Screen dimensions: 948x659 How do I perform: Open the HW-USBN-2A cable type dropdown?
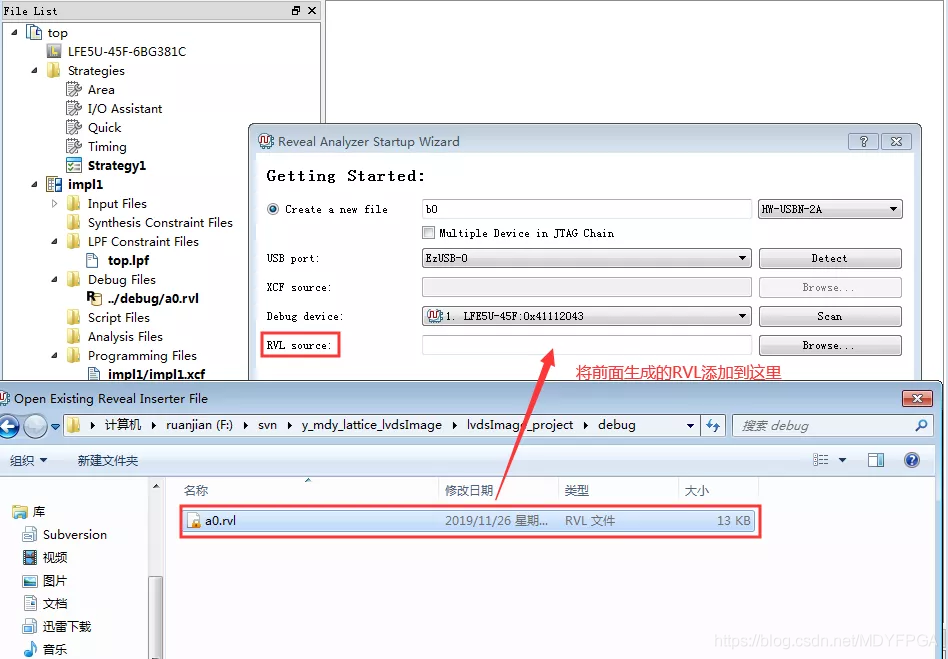[x=830, y=209]
